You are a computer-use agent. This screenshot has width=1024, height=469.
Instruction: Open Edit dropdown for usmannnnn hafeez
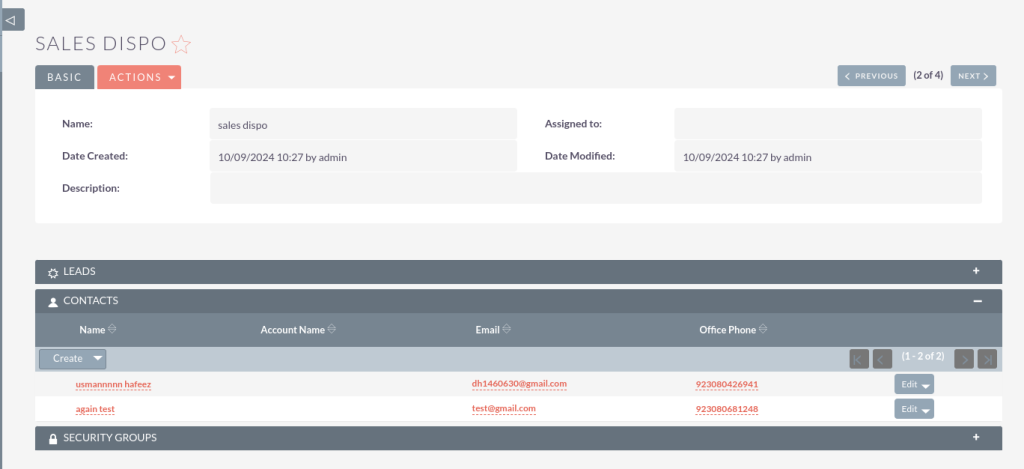pyautogui.click(x=926, y=385)
